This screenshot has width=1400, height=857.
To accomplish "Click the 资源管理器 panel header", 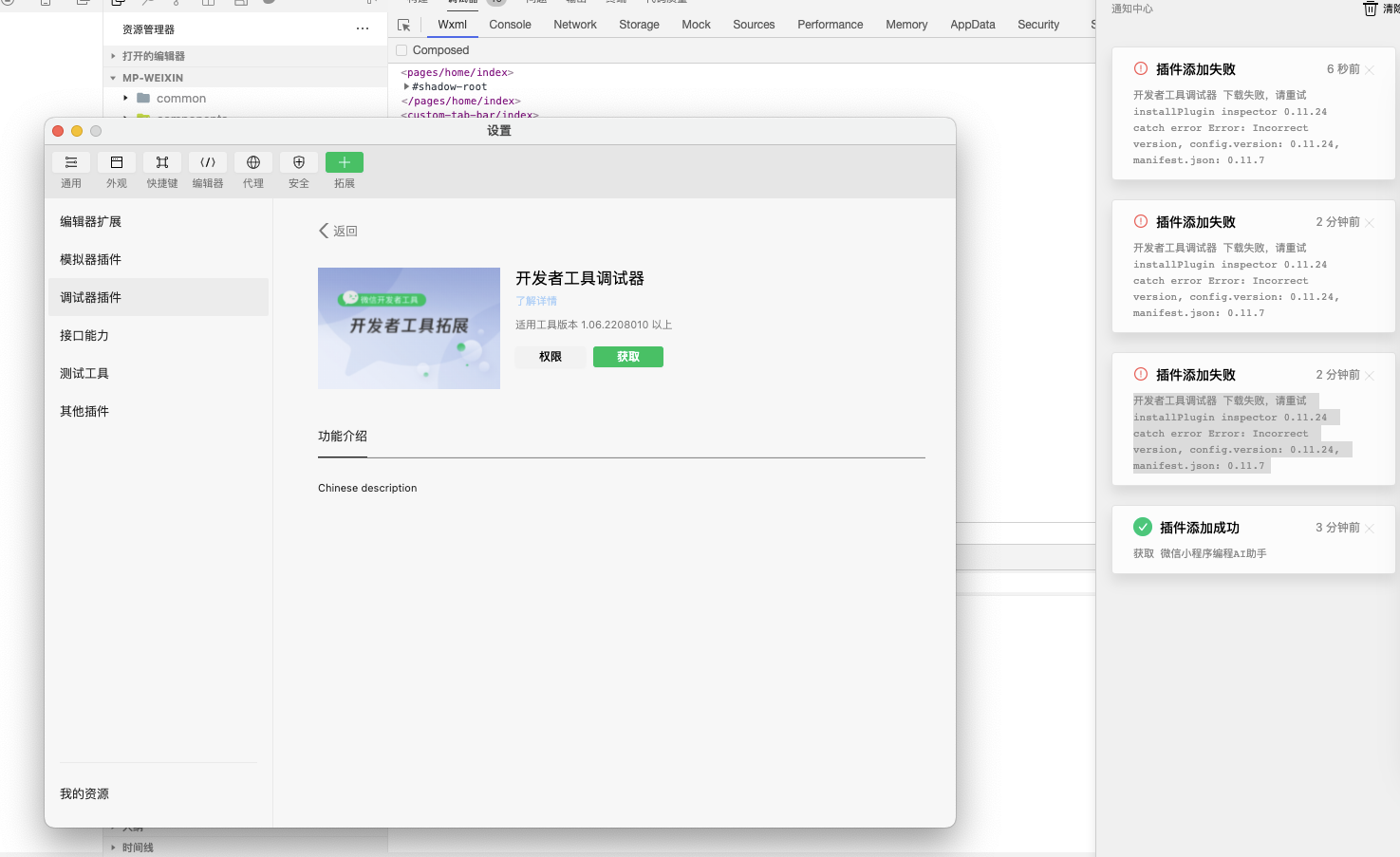I will click(148, 29).
